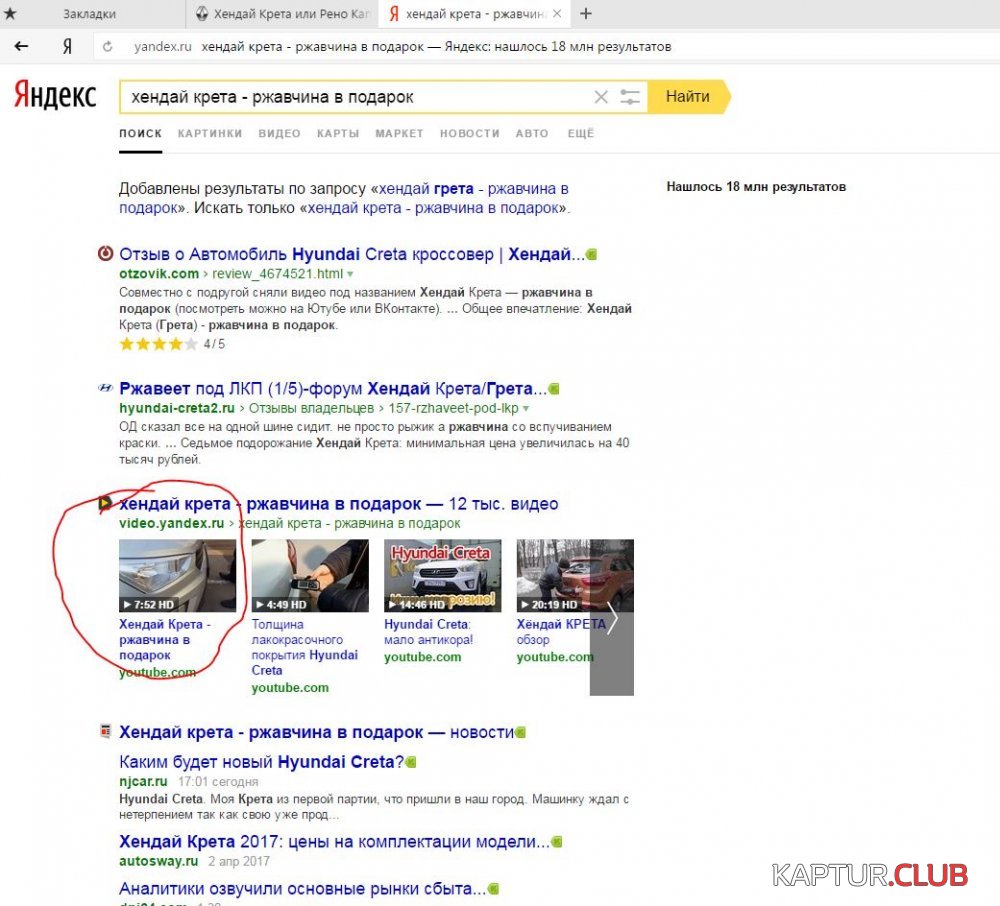The height and width of the screenshot is (906, 1000).
Task: Show next videos with the carousel arrow
Action: point(612,617)
